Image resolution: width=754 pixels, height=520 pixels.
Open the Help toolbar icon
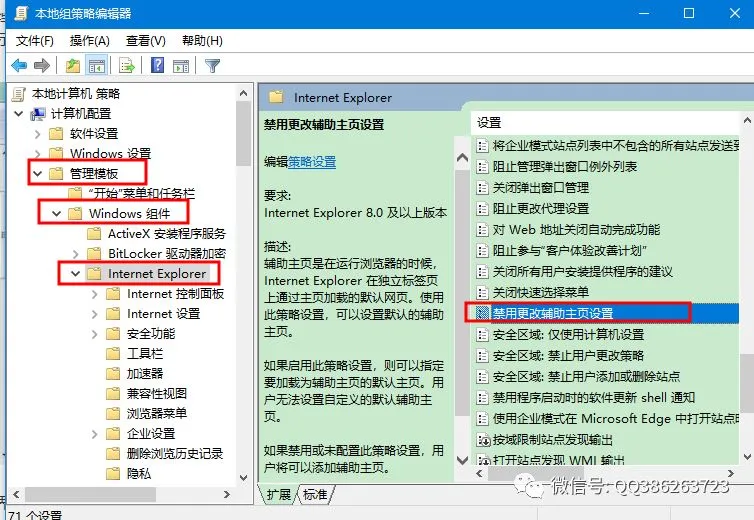click(x=157, y=65)
